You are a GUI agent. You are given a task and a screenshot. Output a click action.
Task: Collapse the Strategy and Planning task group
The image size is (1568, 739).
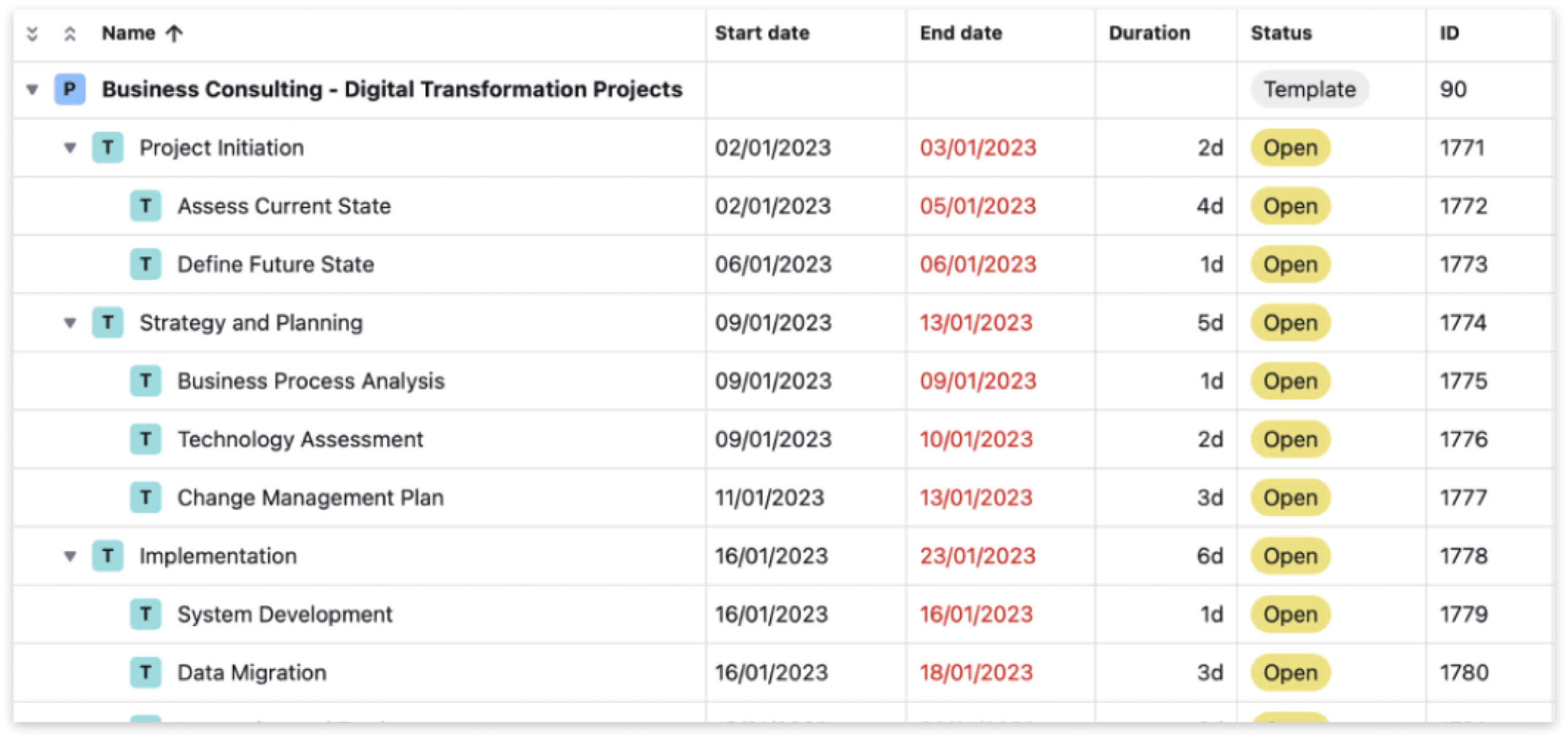click(x=70, y=322)
